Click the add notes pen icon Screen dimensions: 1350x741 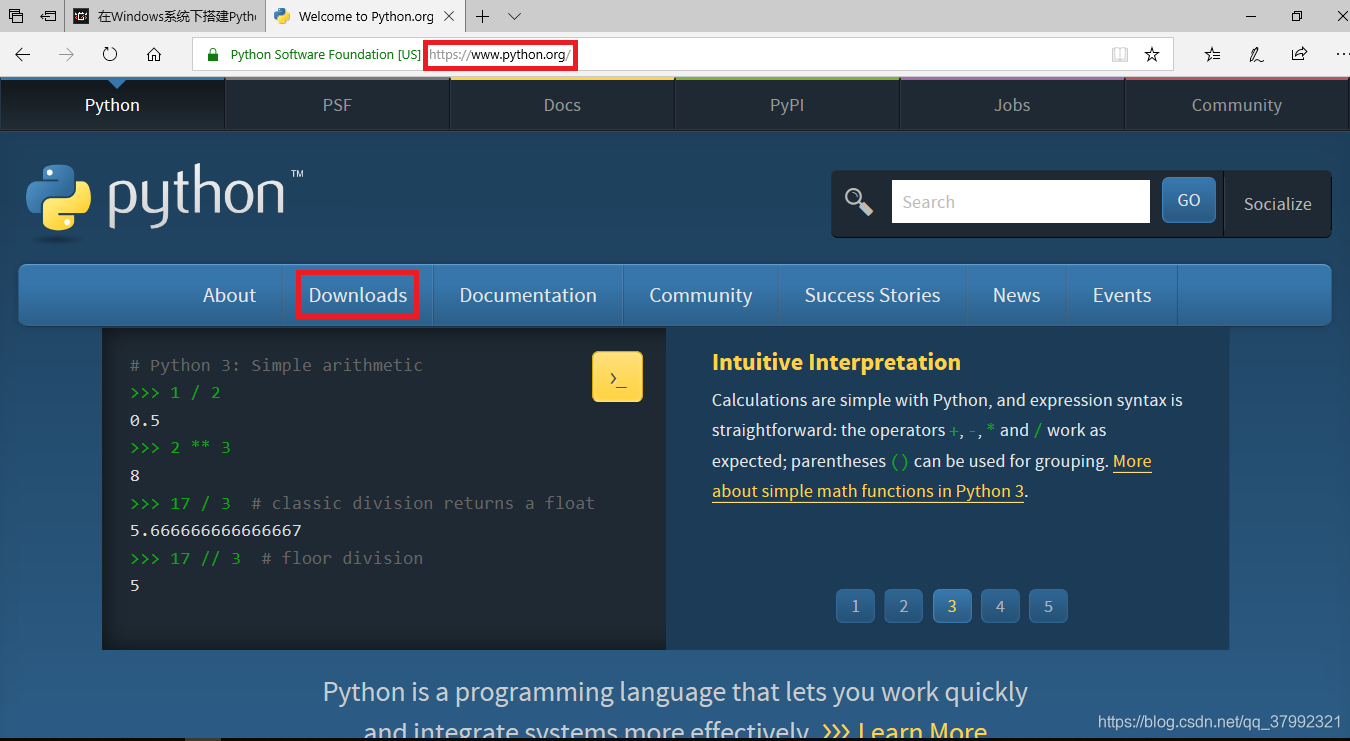coord(1256,54)
